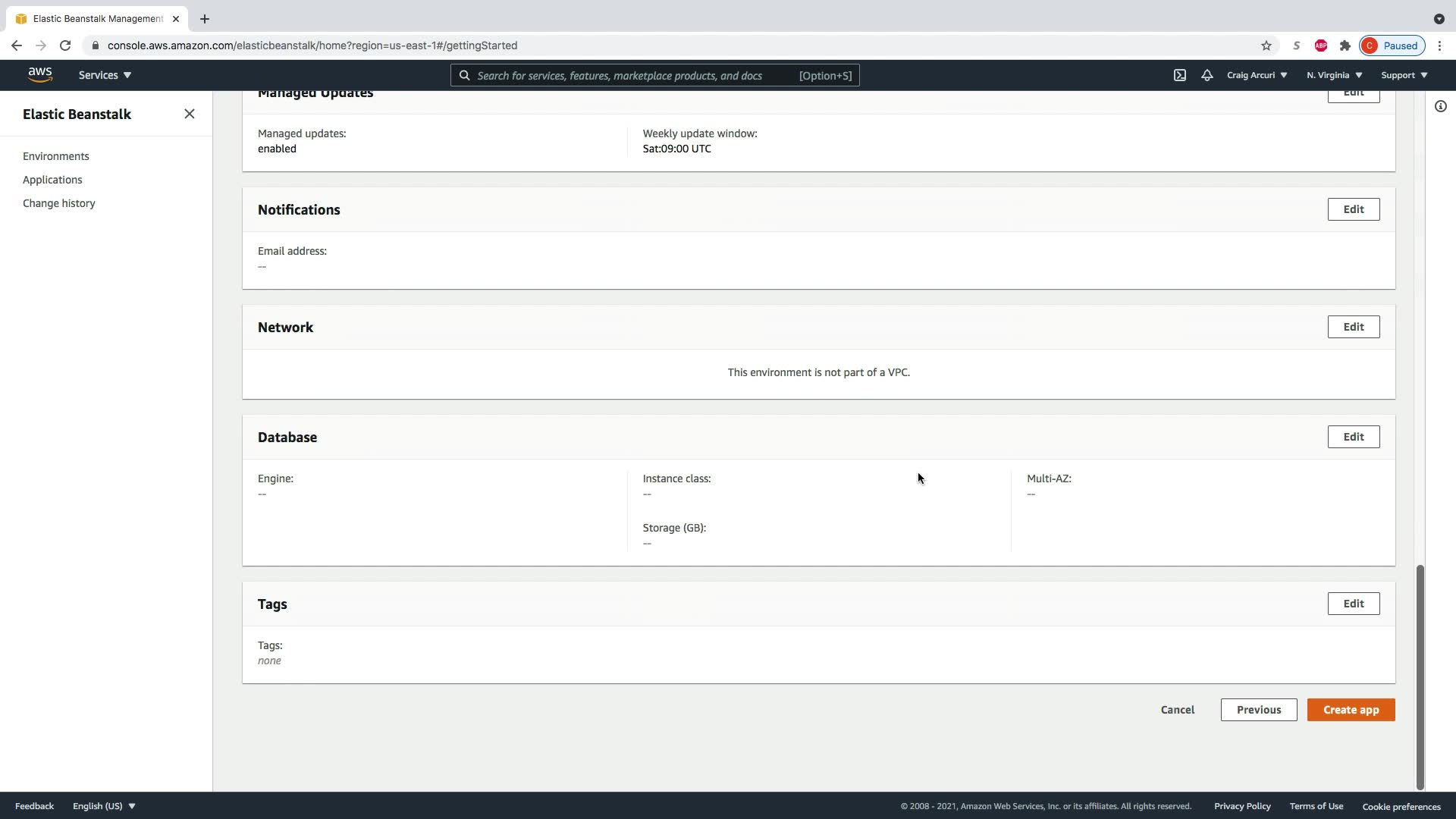Open the notifications bell icon
The image size is (1456, 819).
[1207, 75]
